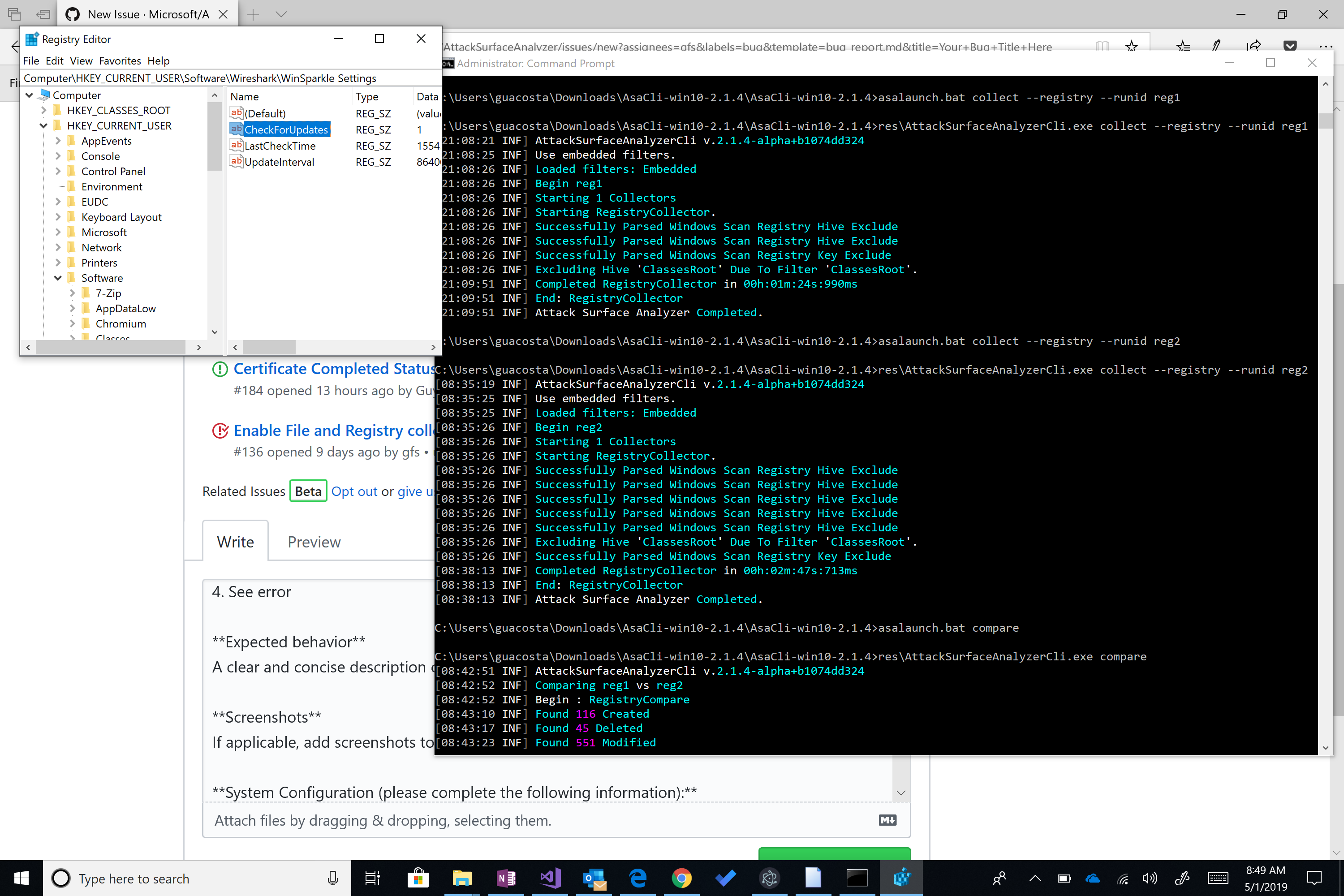Collapse the Software key
The width and height of the screenshot is (1344, 896).
tap(58, 278)
